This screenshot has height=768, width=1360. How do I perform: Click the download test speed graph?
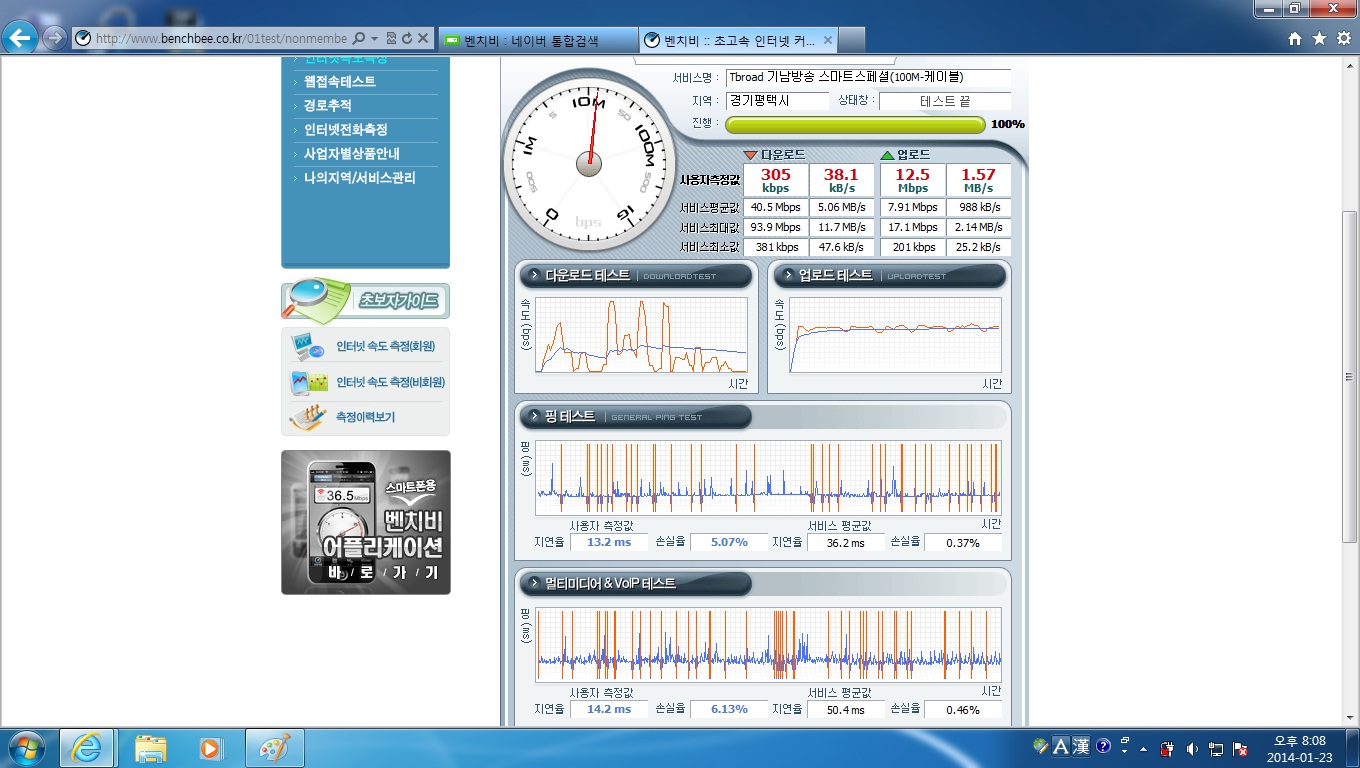(641, 335)
